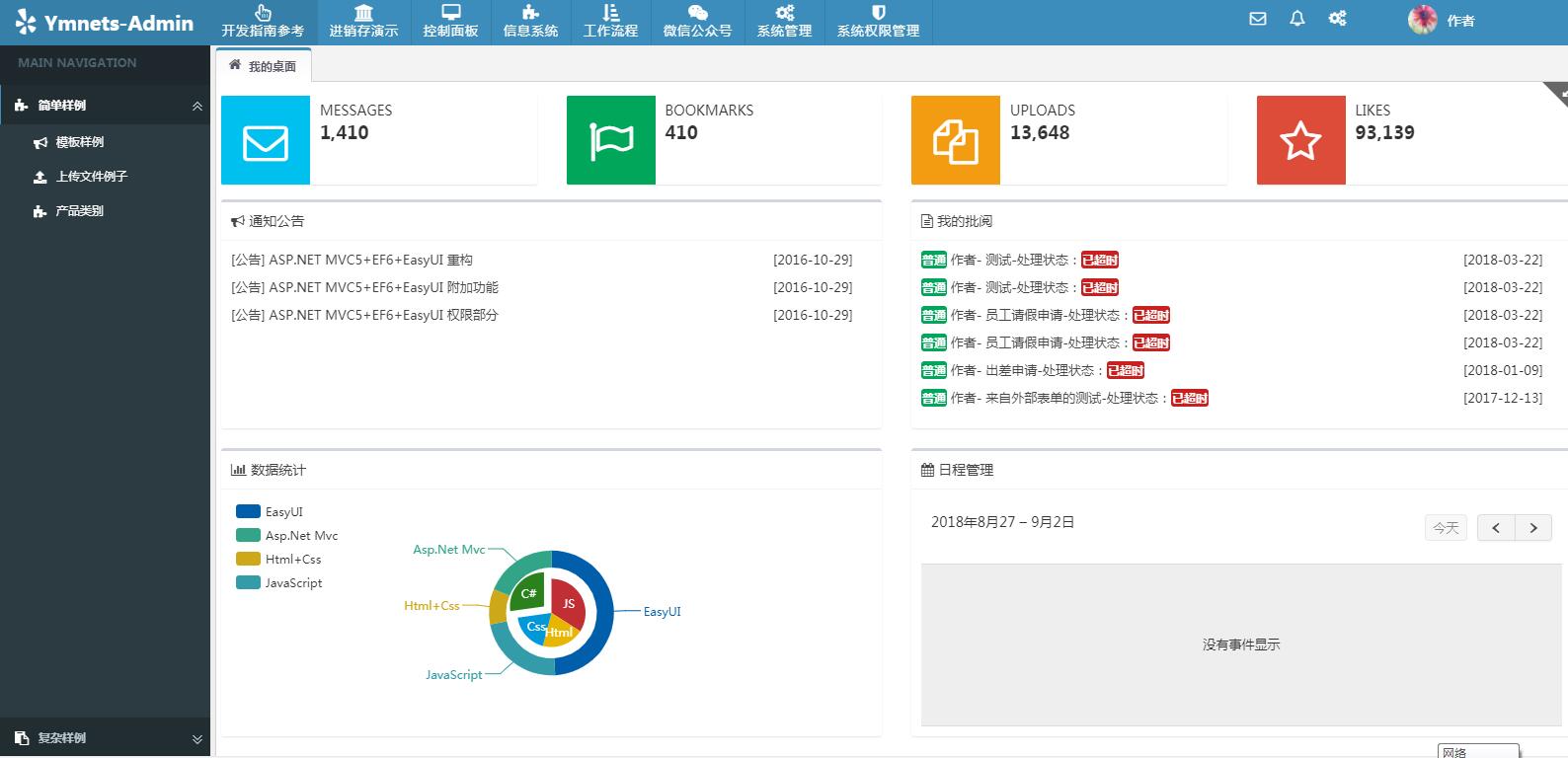This screenshot has width=1568, height=758.
Task: Toggle the EasyUI chart legend swatch
Action: [248, 512]
